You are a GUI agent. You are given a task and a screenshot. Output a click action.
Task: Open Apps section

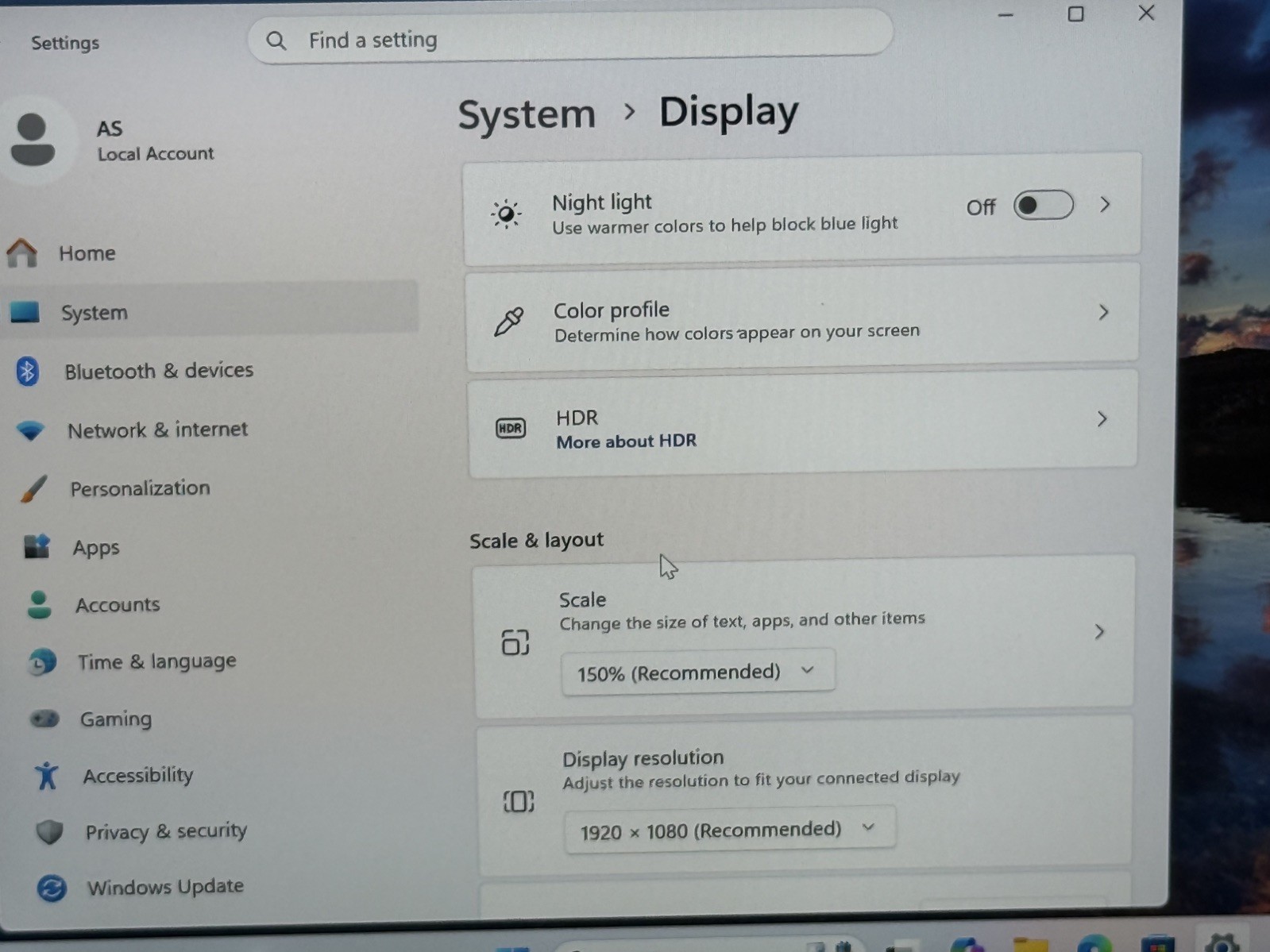coord(96,548)
